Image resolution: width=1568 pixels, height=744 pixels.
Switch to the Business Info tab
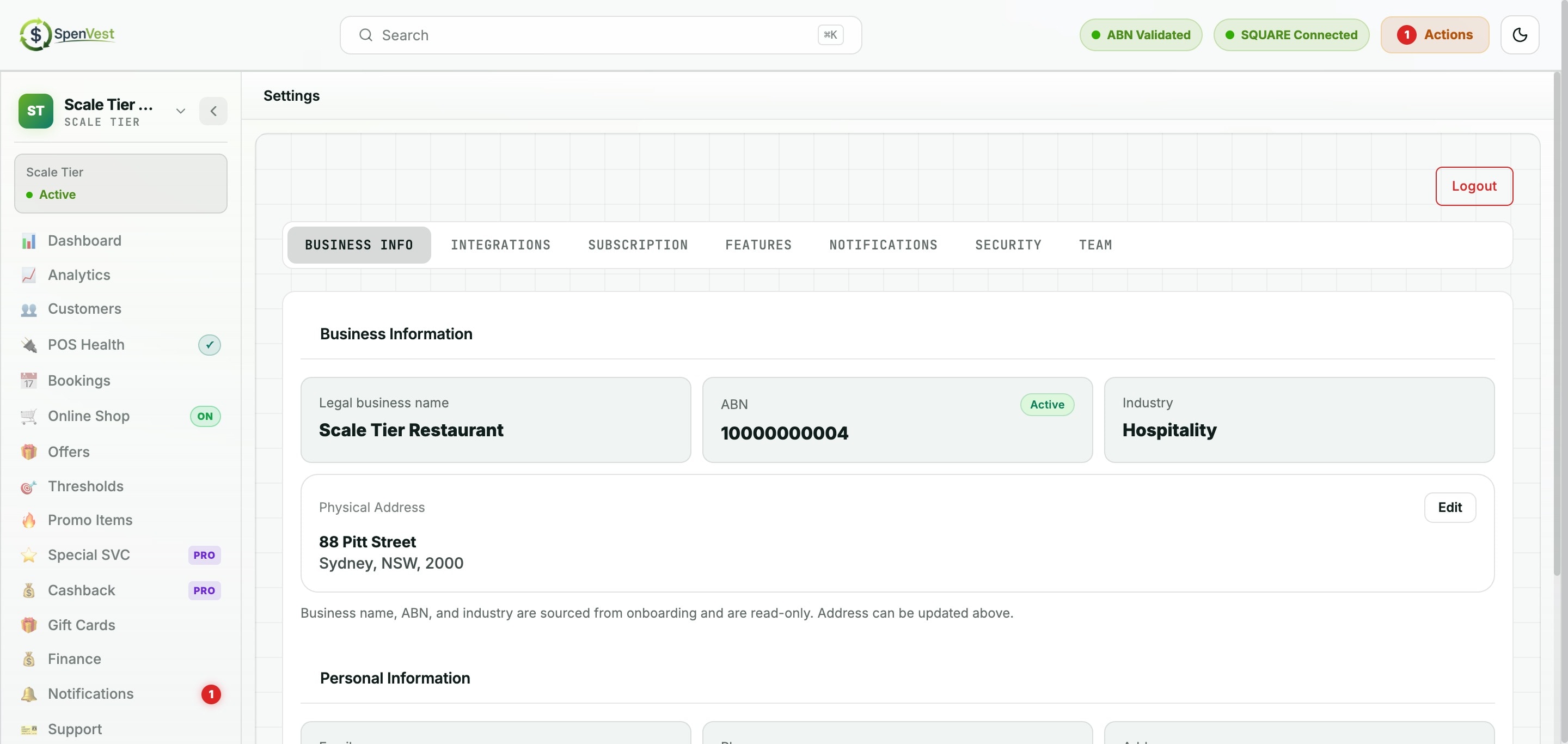[x=359, y=245]
